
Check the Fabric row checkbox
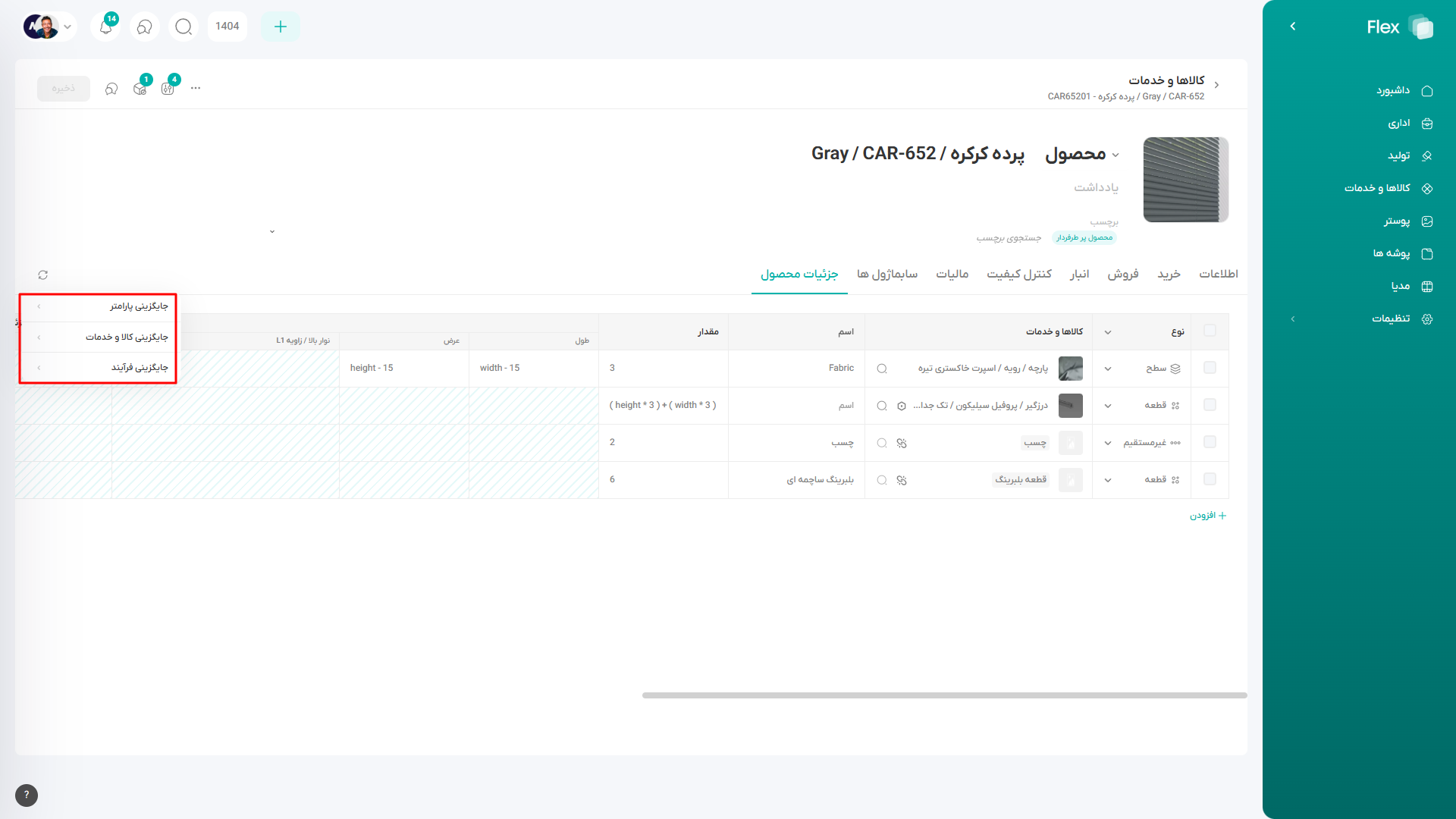[x=1210, y=368]
